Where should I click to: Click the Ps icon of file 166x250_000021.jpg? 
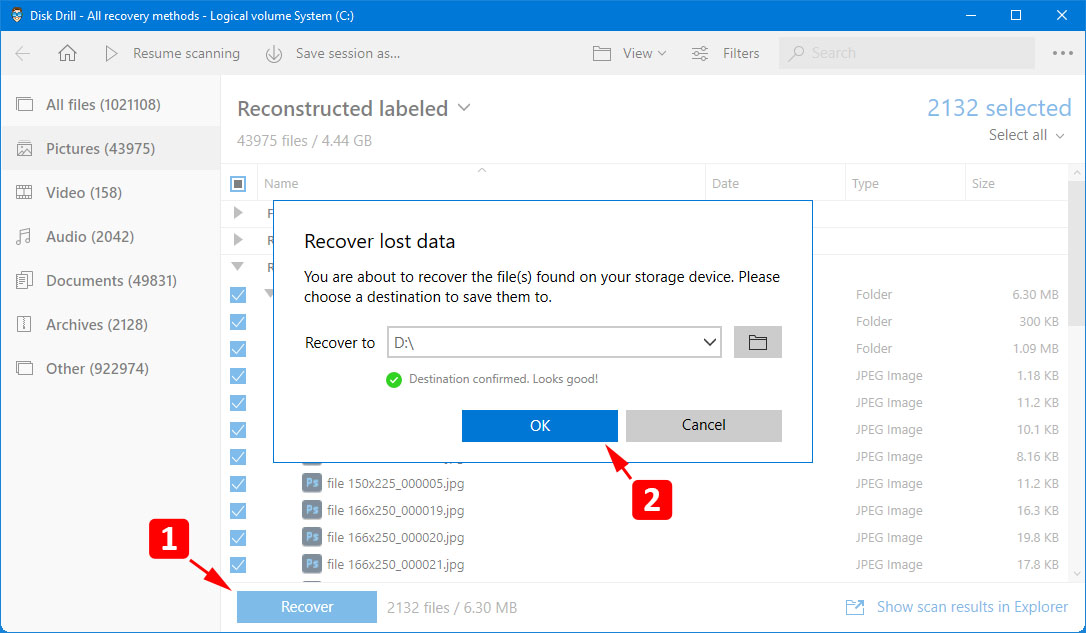point(312,564)
